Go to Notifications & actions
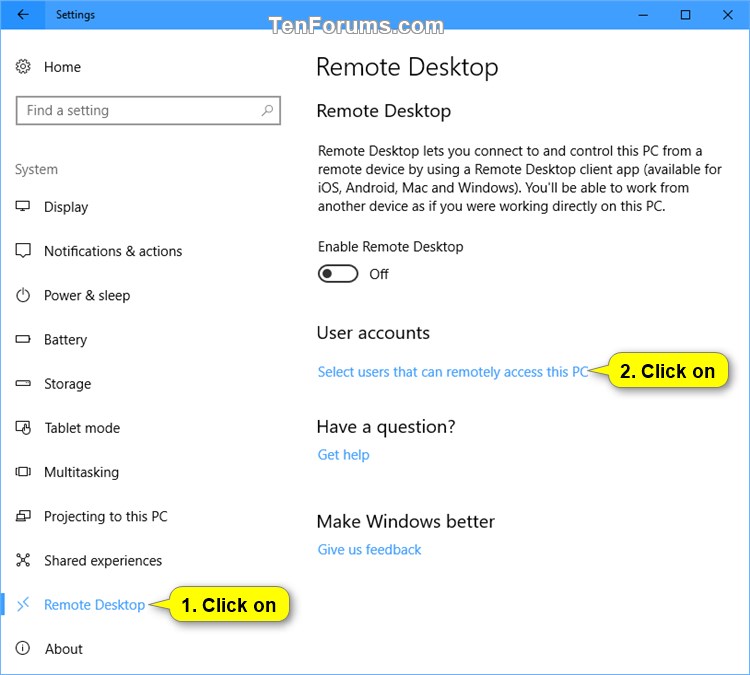 coord(113,251)
